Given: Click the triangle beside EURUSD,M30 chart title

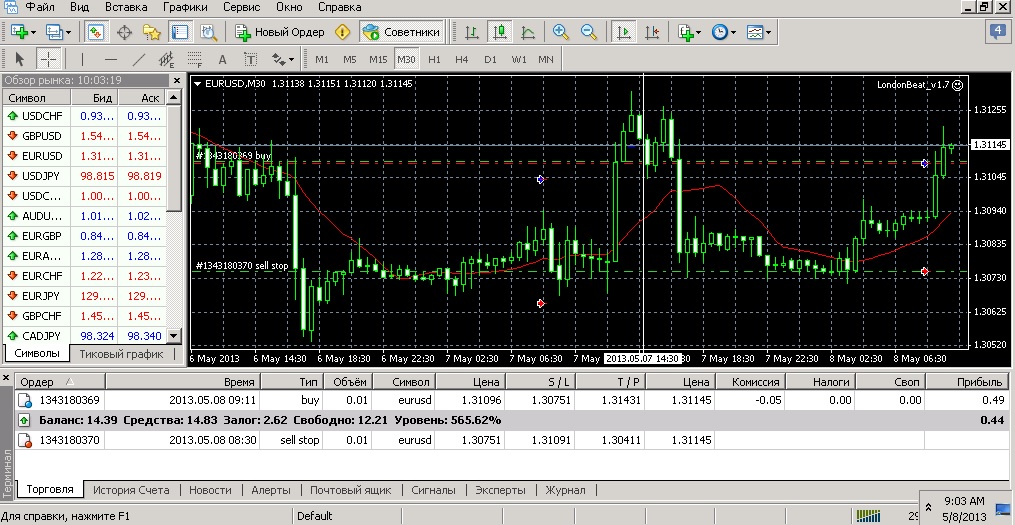Looking at the screenshot, I should [197, 84].
